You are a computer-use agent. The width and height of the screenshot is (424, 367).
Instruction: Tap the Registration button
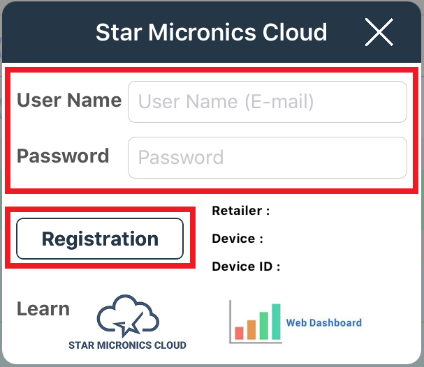click(x=100, y=239)
